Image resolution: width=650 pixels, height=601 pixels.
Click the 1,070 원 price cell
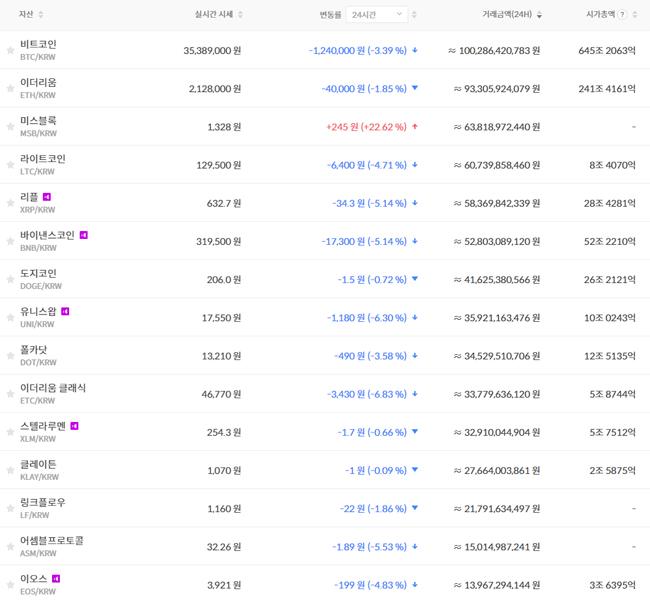(x=224, y=470)
